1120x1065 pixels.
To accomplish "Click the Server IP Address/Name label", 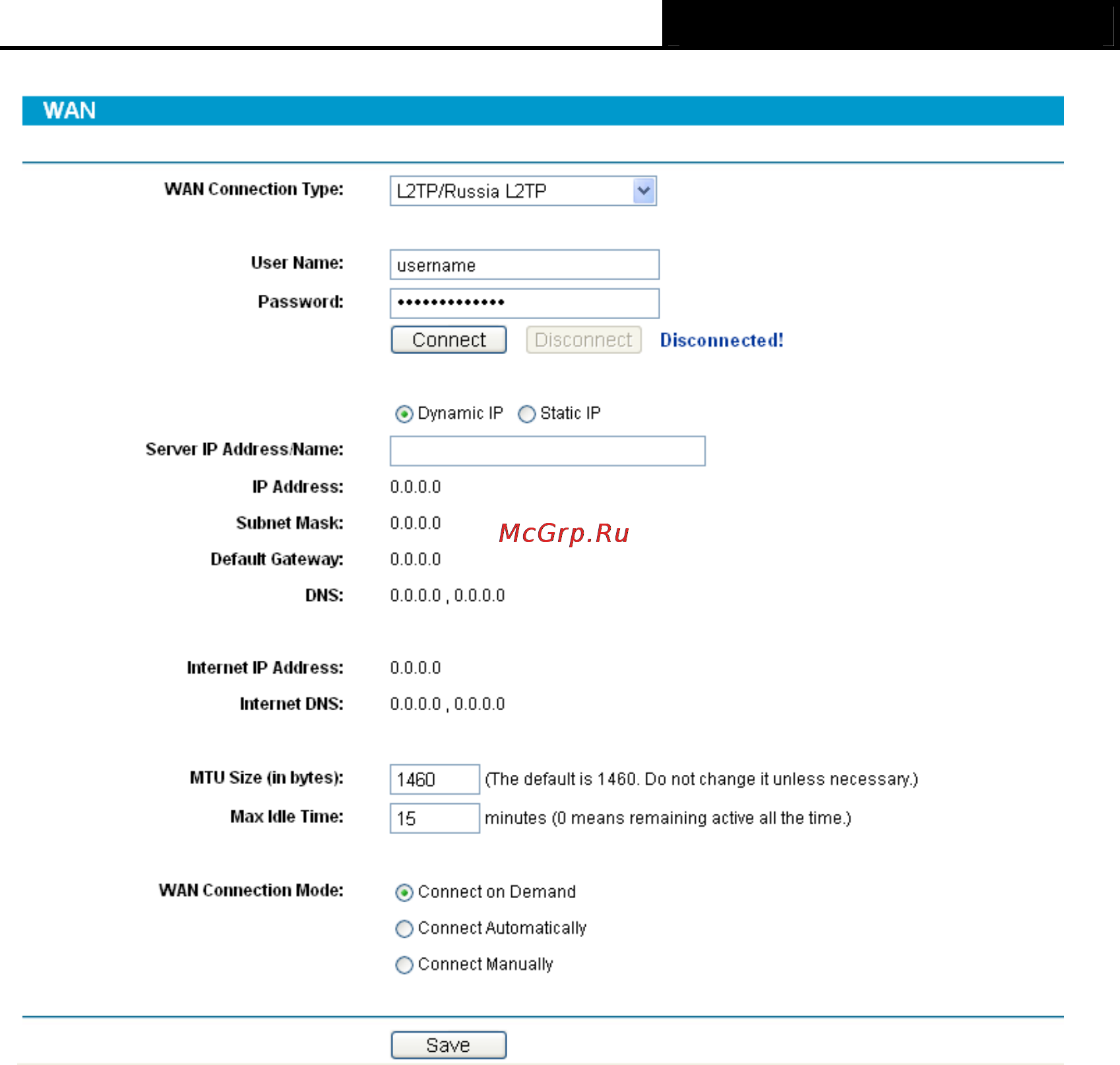I will point(245,449).
